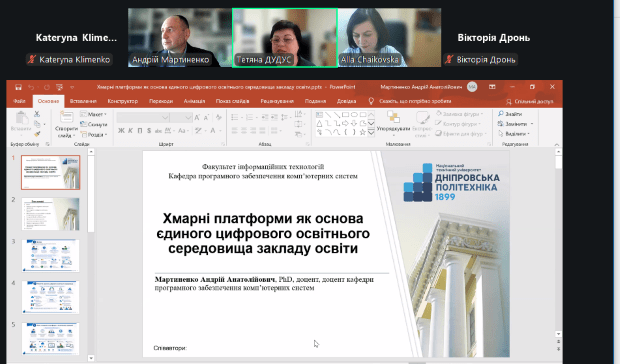620x364 pixels.
Task: Open the Упорядкувати arrange tool
Action: click(393, 124)
